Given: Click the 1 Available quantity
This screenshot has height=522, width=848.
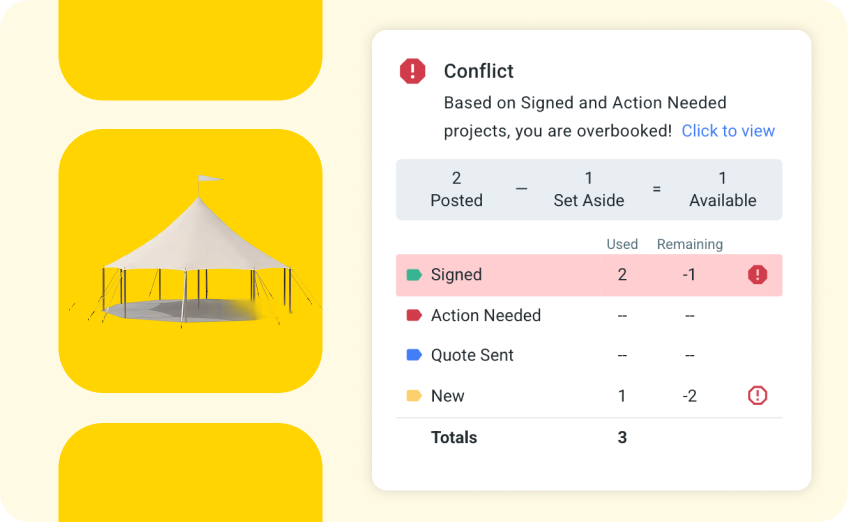Looking at the screenshot, I should click(x=722, y=189).
